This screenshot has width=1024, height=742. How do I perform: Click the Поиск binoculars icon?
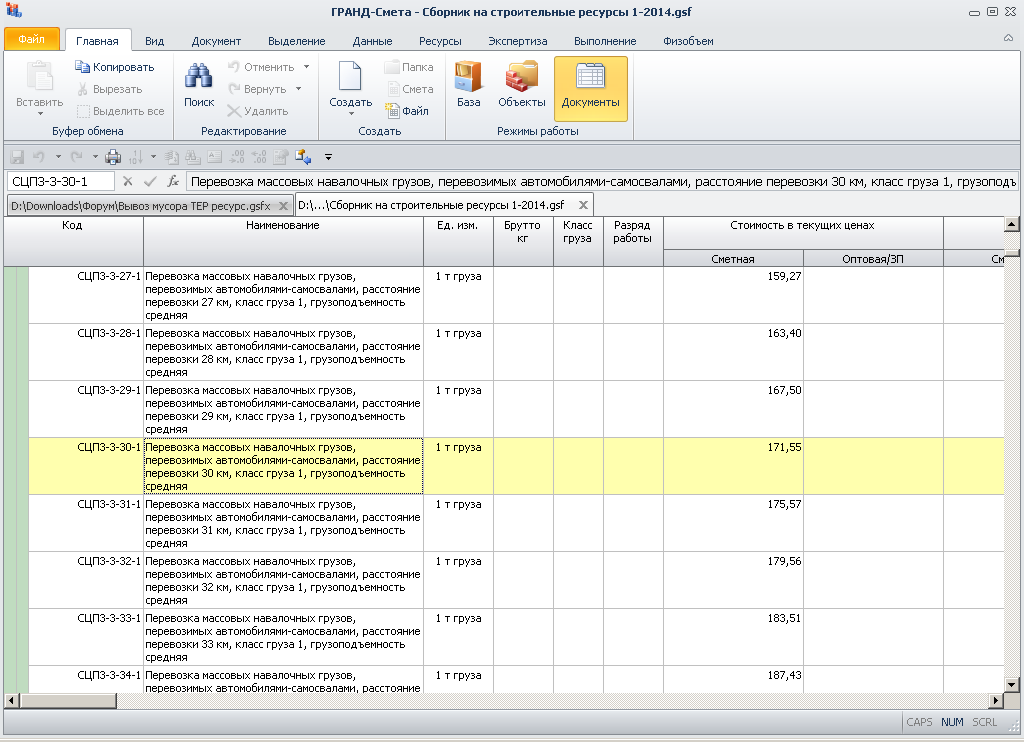coord(199,78)
